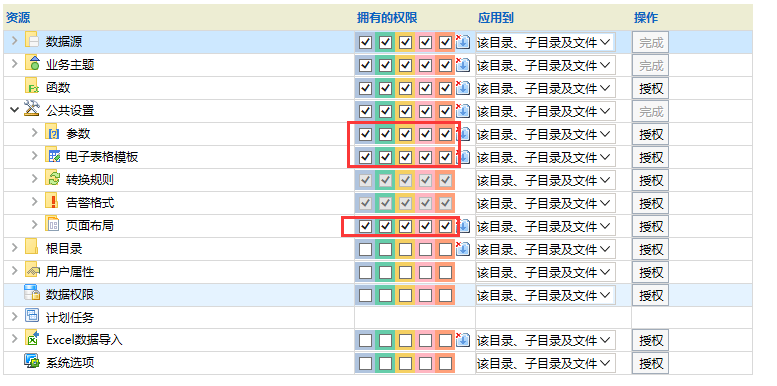Uncheck the yellow-column checkbox for 函数

(x=405, y=88)
